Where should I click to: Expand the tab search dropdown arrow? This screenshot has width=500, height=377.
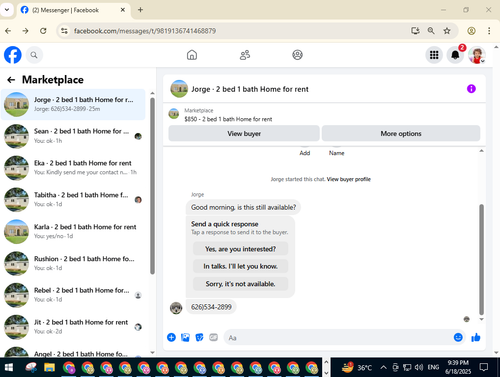click(7, 10)
